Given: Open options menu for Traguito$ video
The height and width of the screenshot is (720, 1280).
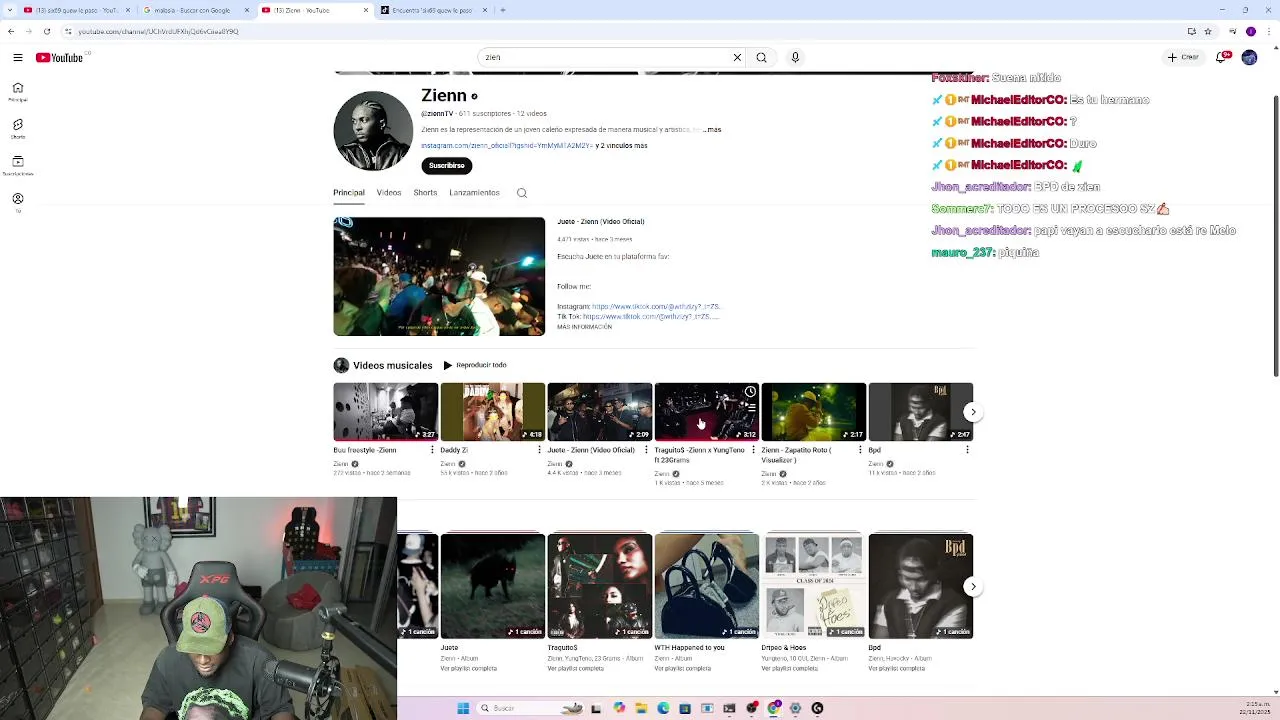Looking at the screenshot, I should click(x=753, y=450).
